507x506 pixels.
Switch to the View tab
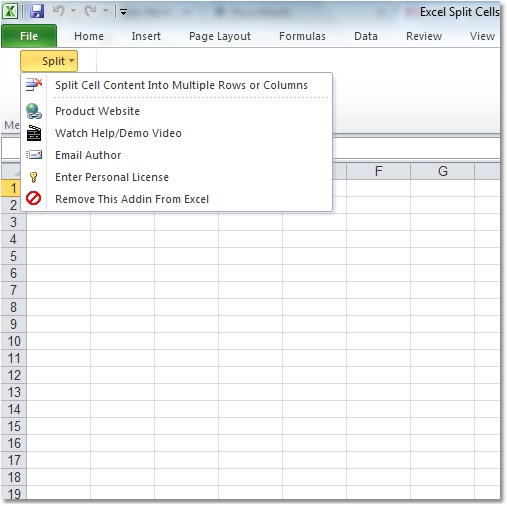coord(482,36)
